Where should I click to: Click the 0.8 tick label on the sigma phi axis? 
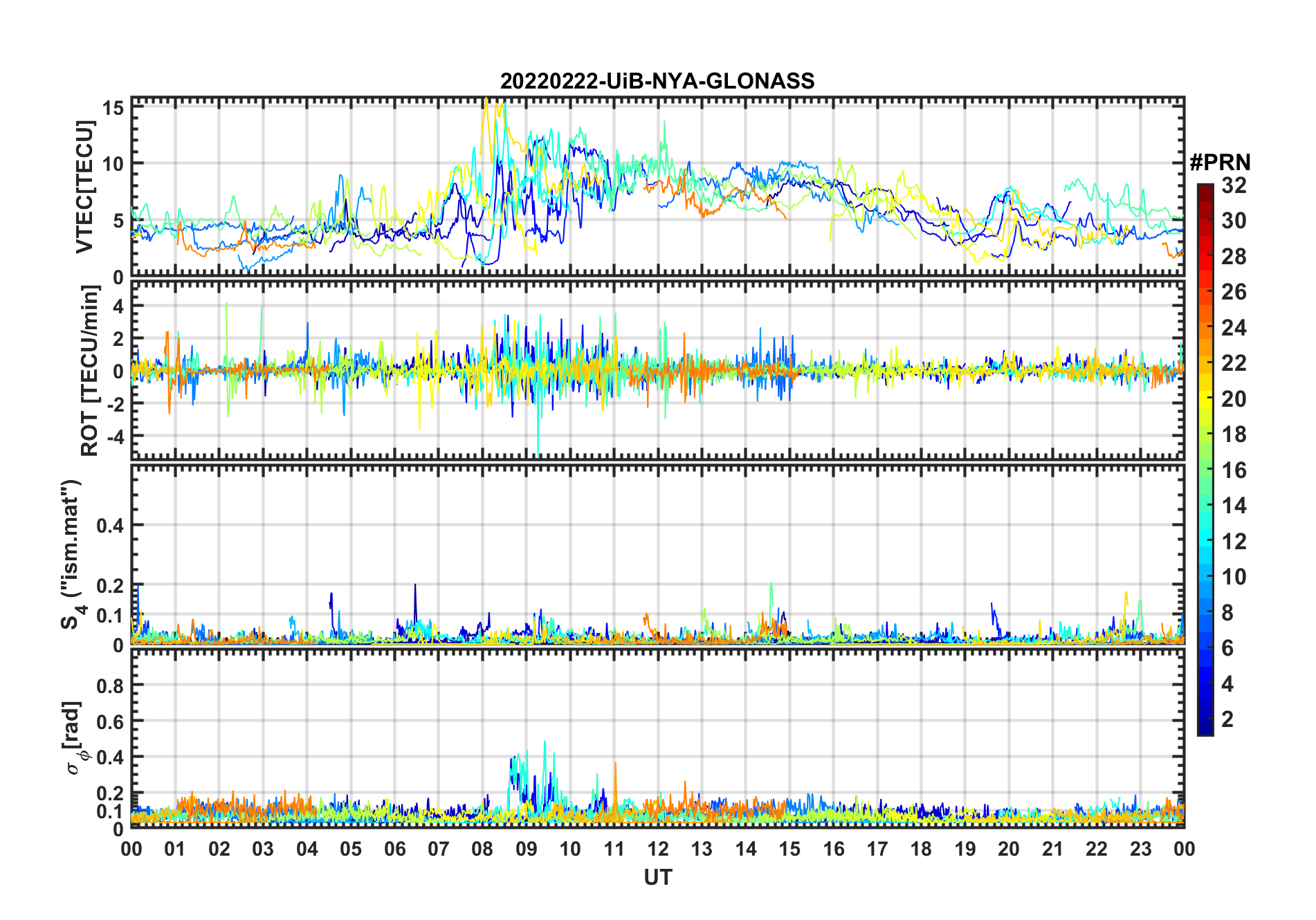point(111,686)
